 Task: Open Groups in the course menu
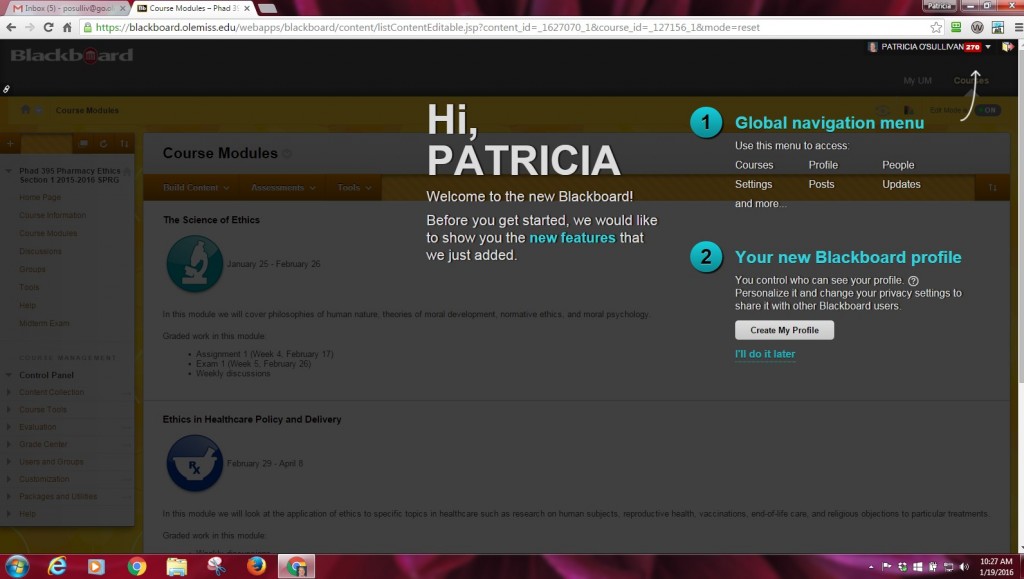[x=32, y=269]
